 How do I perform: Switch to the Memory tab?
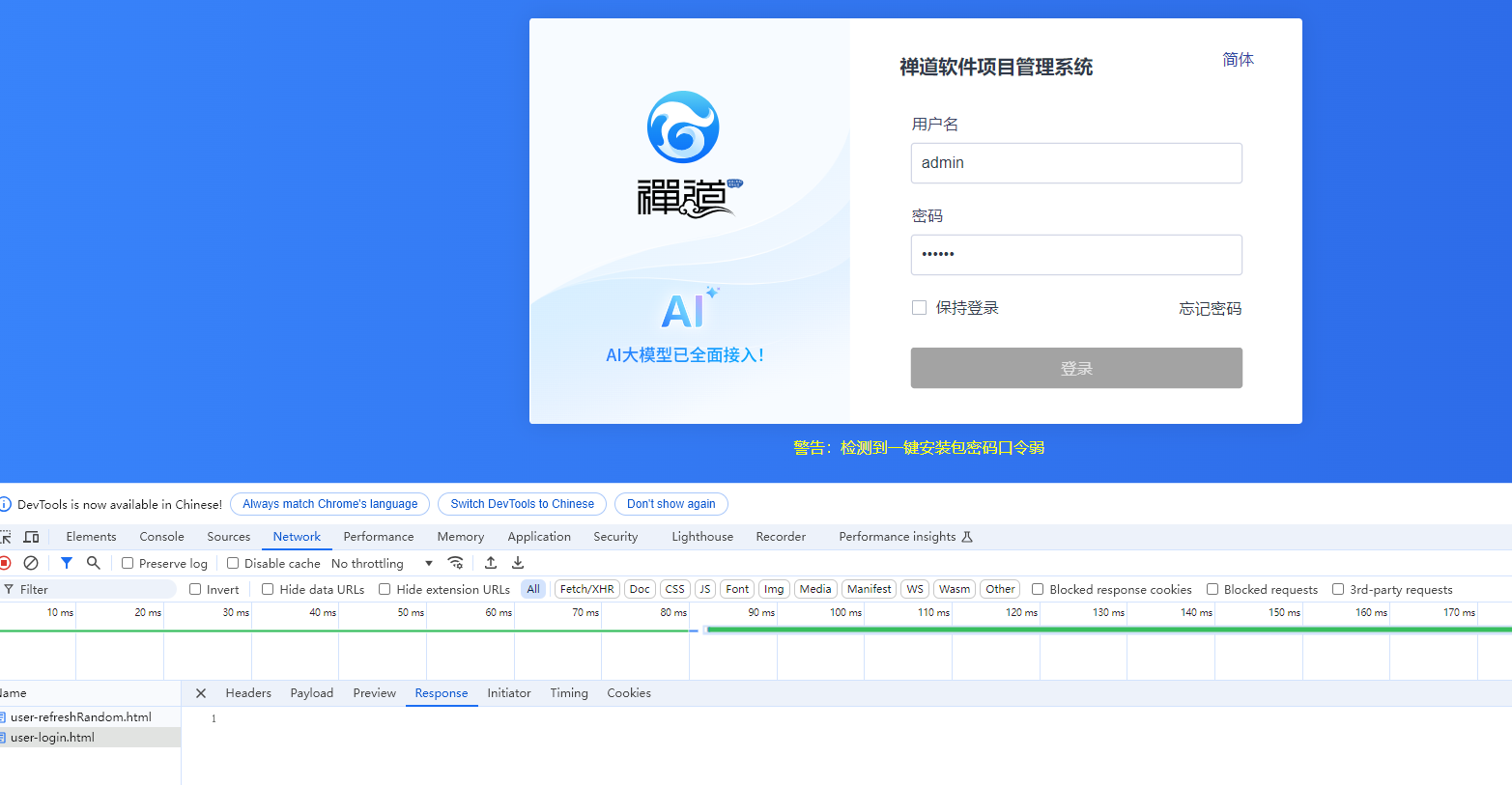[460, 537]
